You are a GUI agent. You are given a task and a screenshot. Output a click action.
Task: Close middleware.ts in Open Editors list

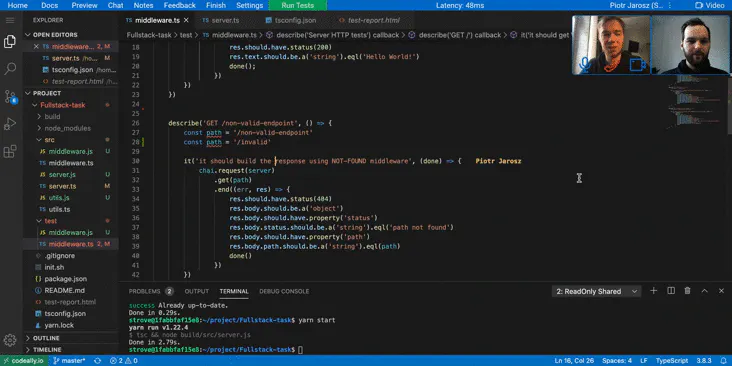(36, 47)
